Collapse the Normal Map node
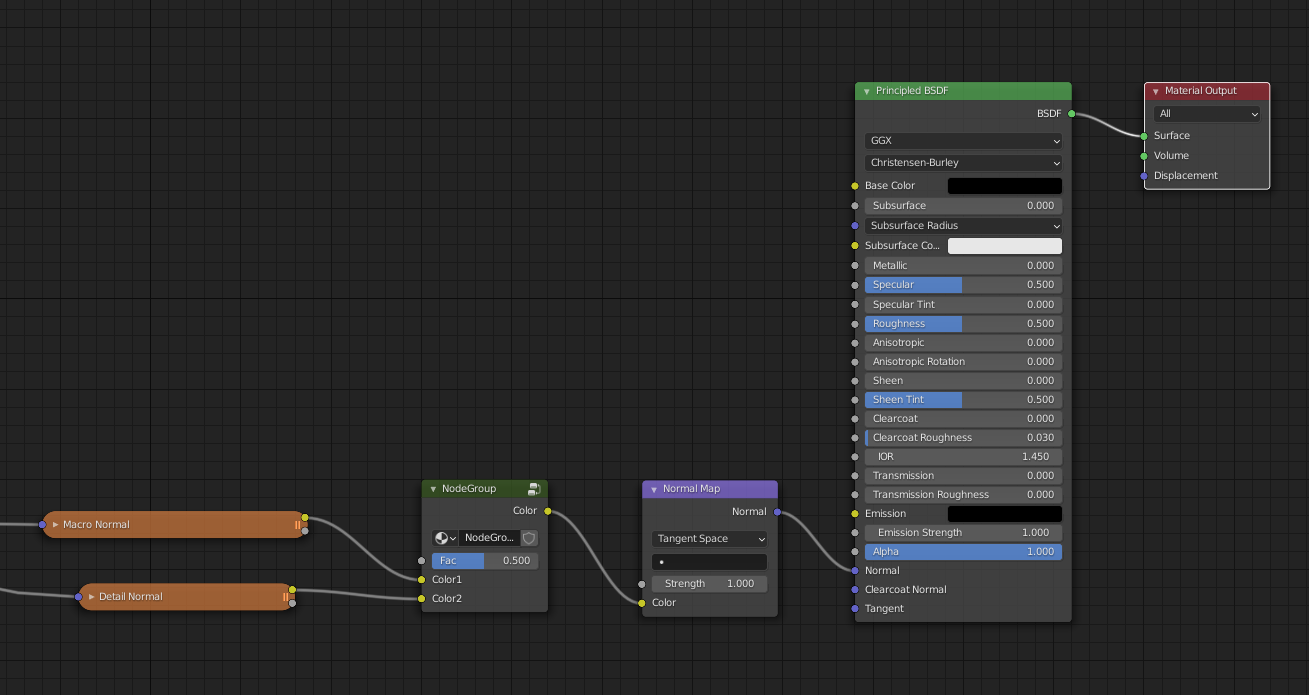This screenshot has height=695, width=1309. coord(654,489)
